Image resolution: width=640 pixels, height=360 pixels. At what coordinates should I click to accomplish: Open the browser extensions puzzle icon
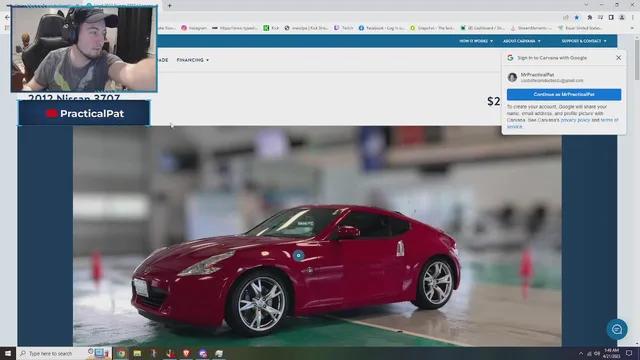click(x=589, y=18)
